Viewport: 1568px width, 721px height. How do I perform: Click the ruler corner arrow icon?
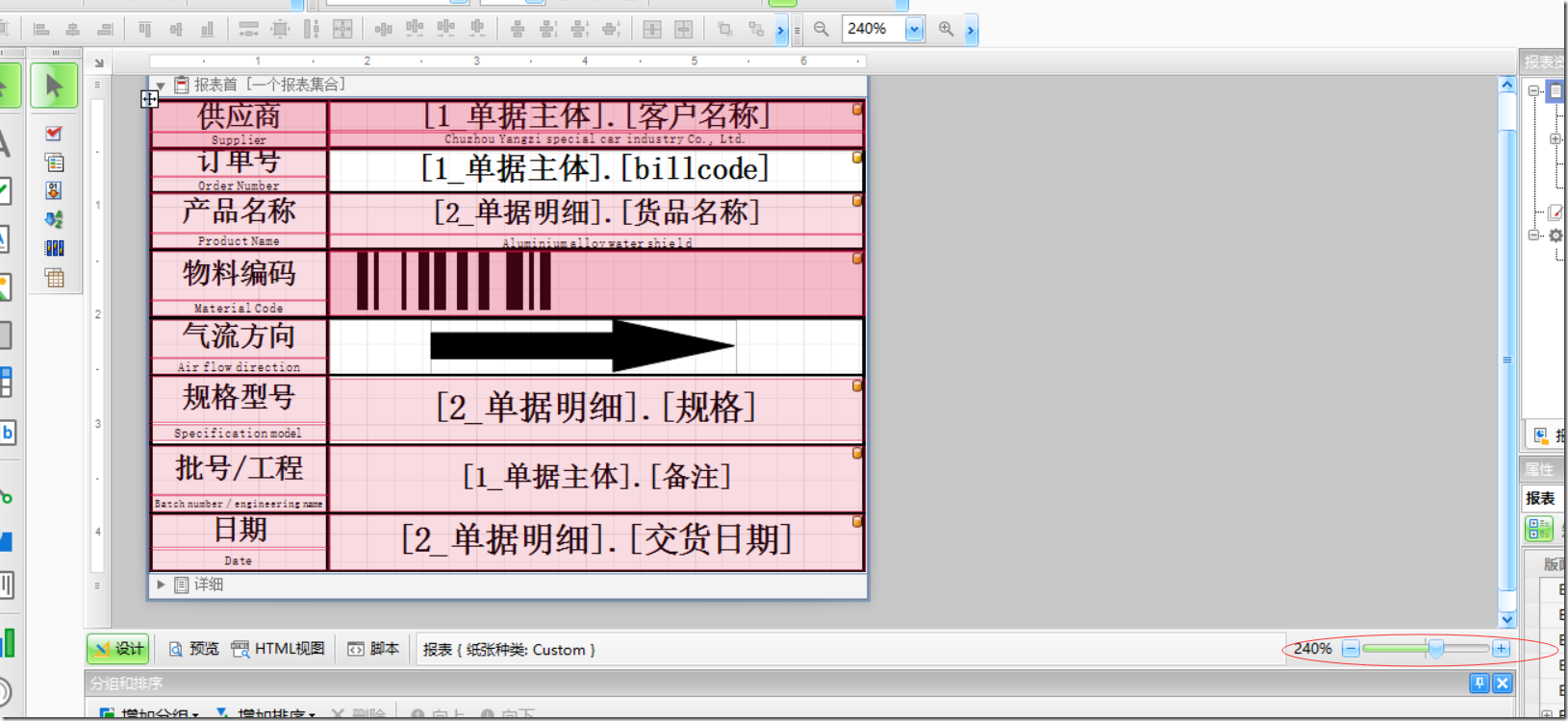[98, 63]
